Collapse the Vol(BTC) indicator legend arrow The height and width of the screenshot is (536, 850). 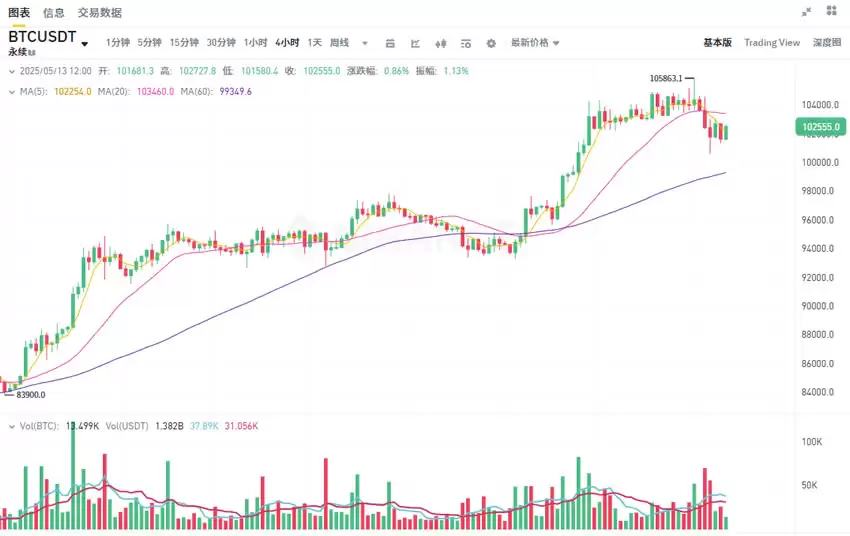(10, 426)
